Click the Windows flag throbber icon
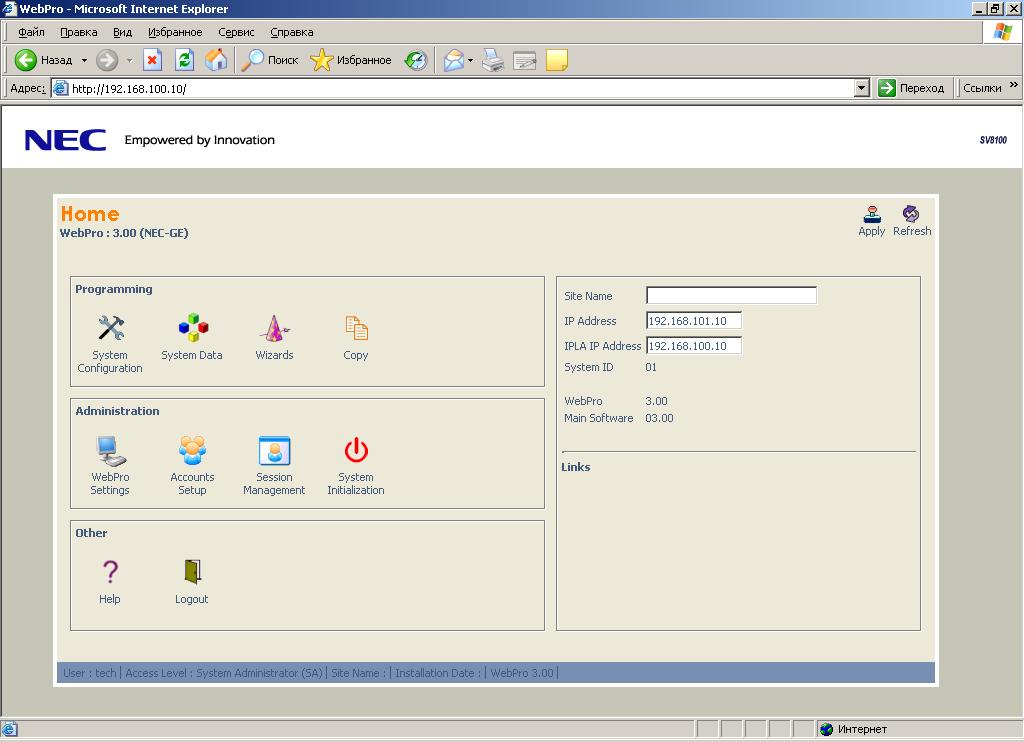The image size is (1024, 742). click(1002, 31)
